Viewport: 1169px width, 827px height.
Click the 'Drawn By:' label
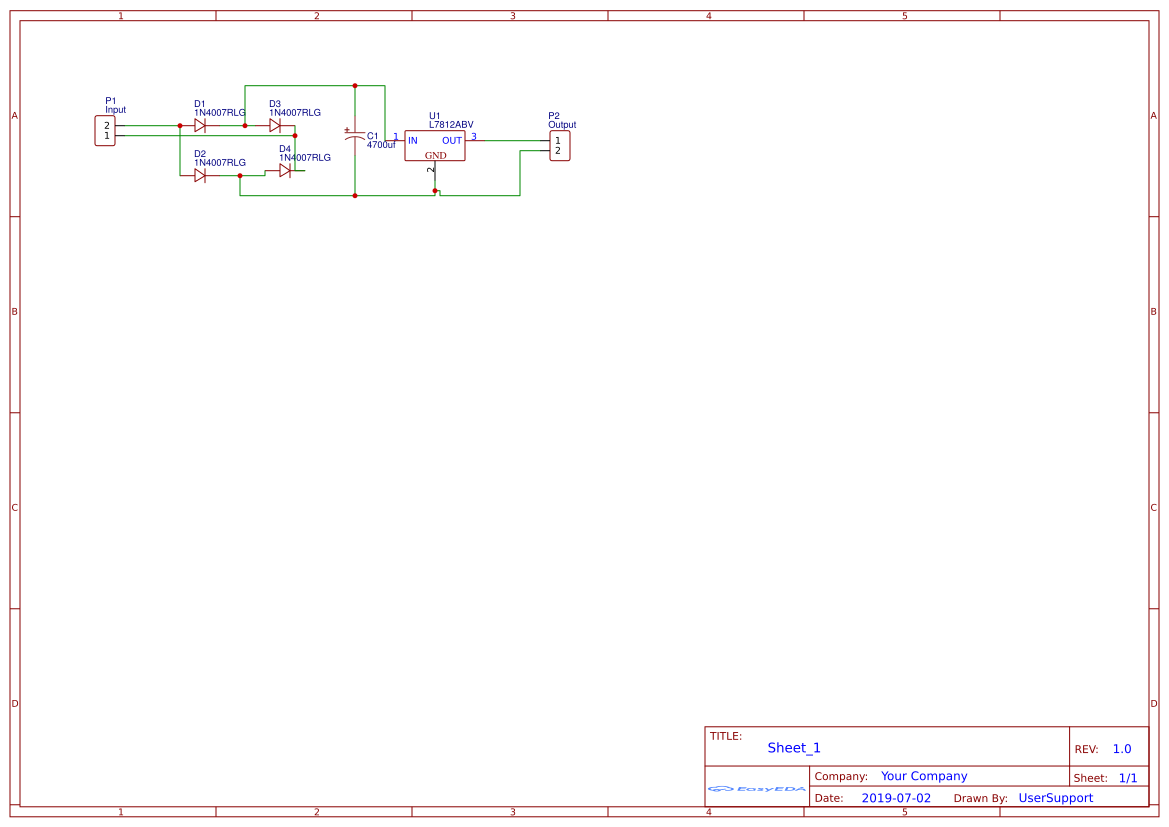[x=980, y=799]
